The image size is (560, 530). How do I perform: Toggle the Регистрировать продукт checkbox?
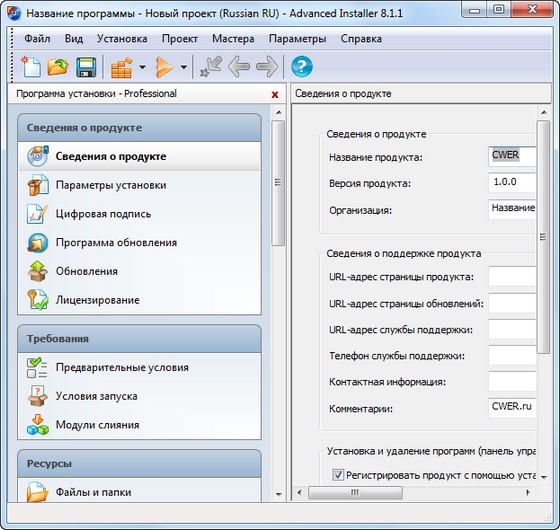[x=338, y=475]
